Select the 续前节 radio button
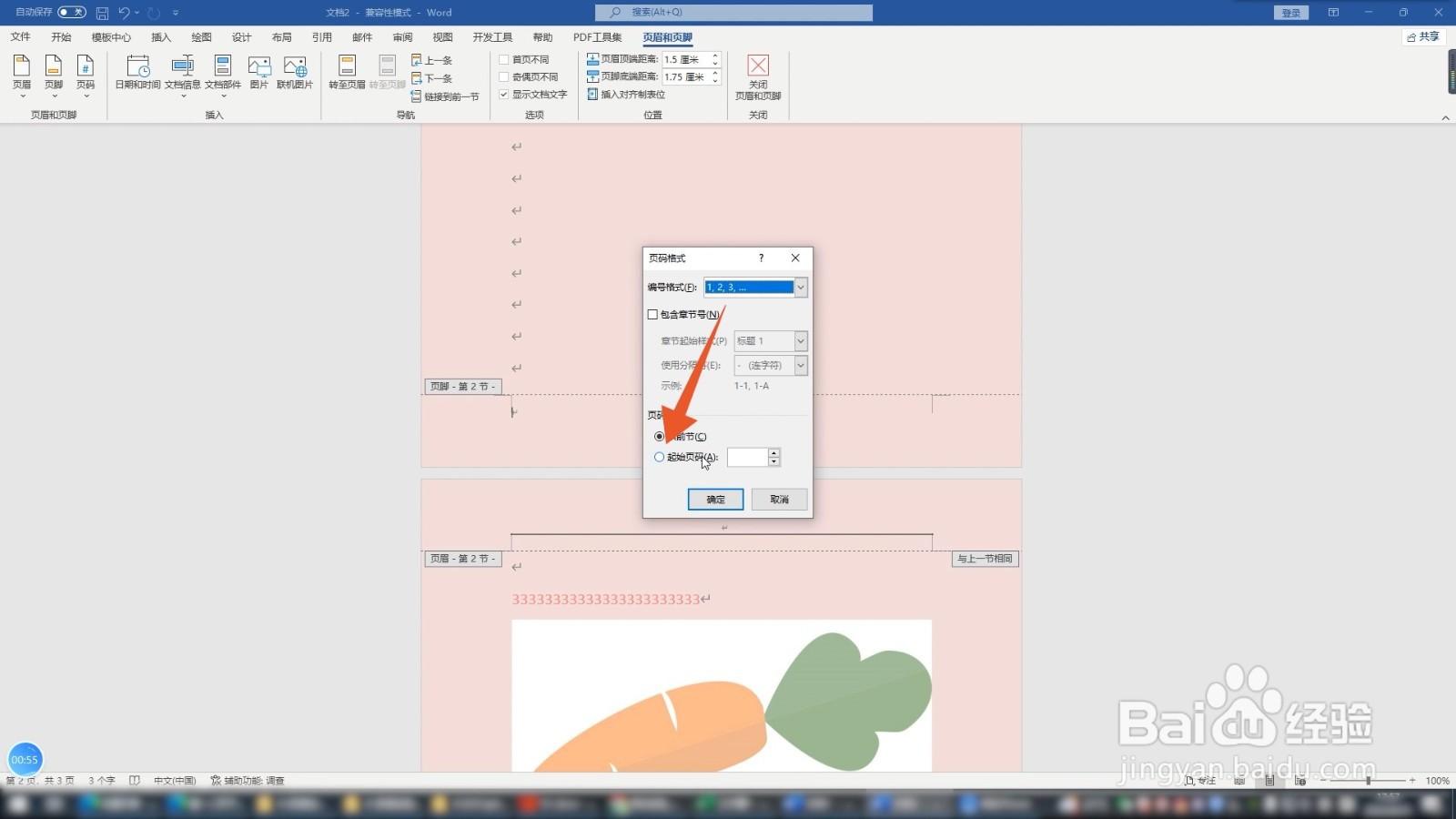Viewport: 1456px width, 819px height. tap(659, 437)
